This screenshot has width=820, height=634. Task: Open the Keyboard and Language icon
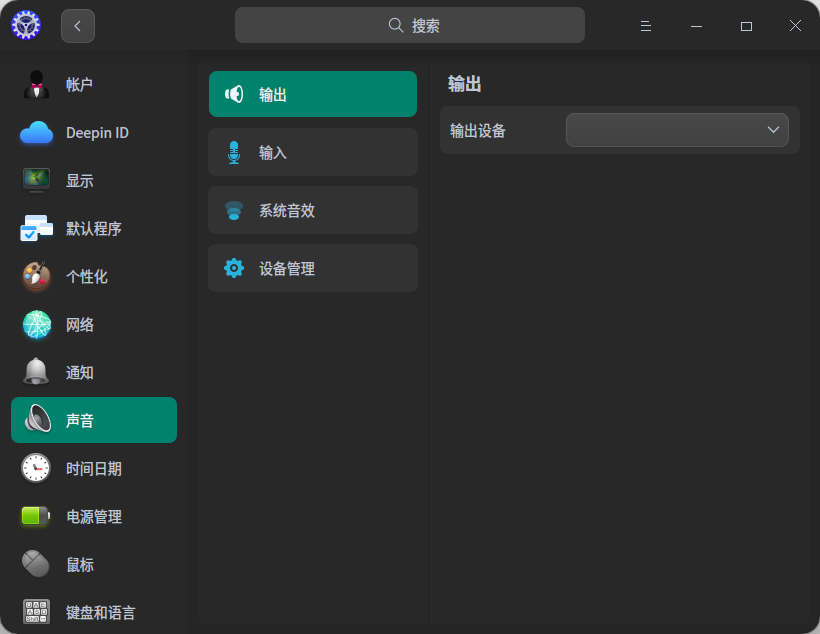37,612
